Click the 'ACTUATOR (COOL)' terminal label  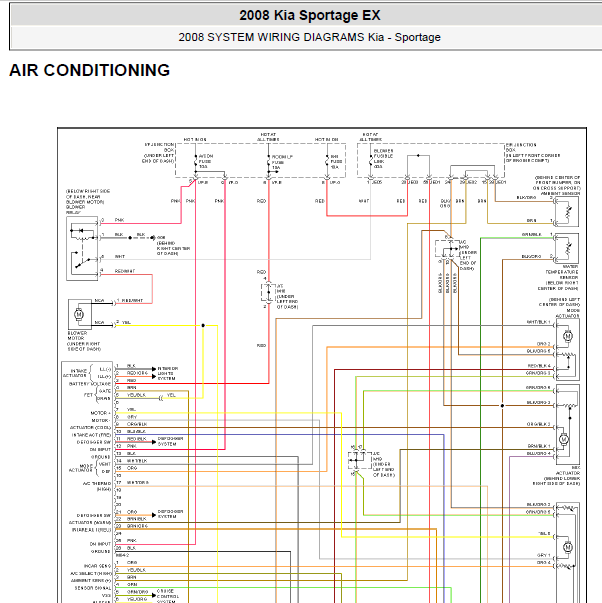coord(90,428)
